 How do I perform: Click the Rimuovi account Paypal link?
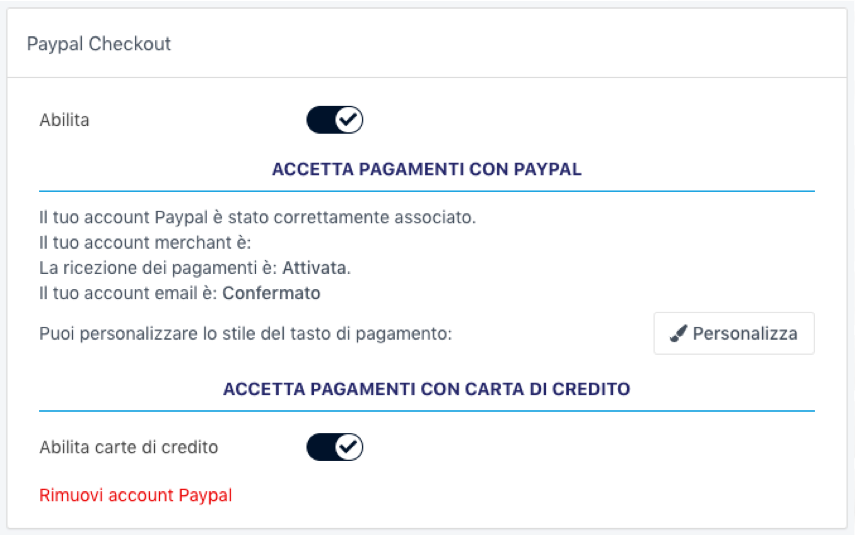(x=135, y=495)
